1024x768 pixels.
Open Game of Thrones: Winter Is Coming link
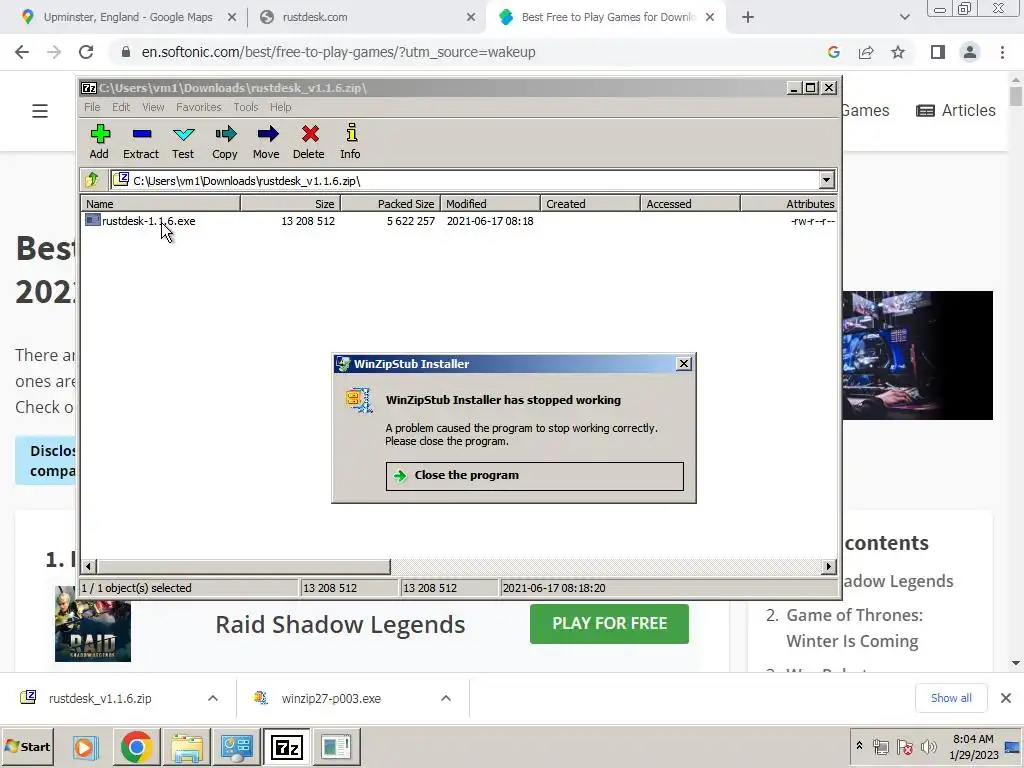(x=854, y=628)
